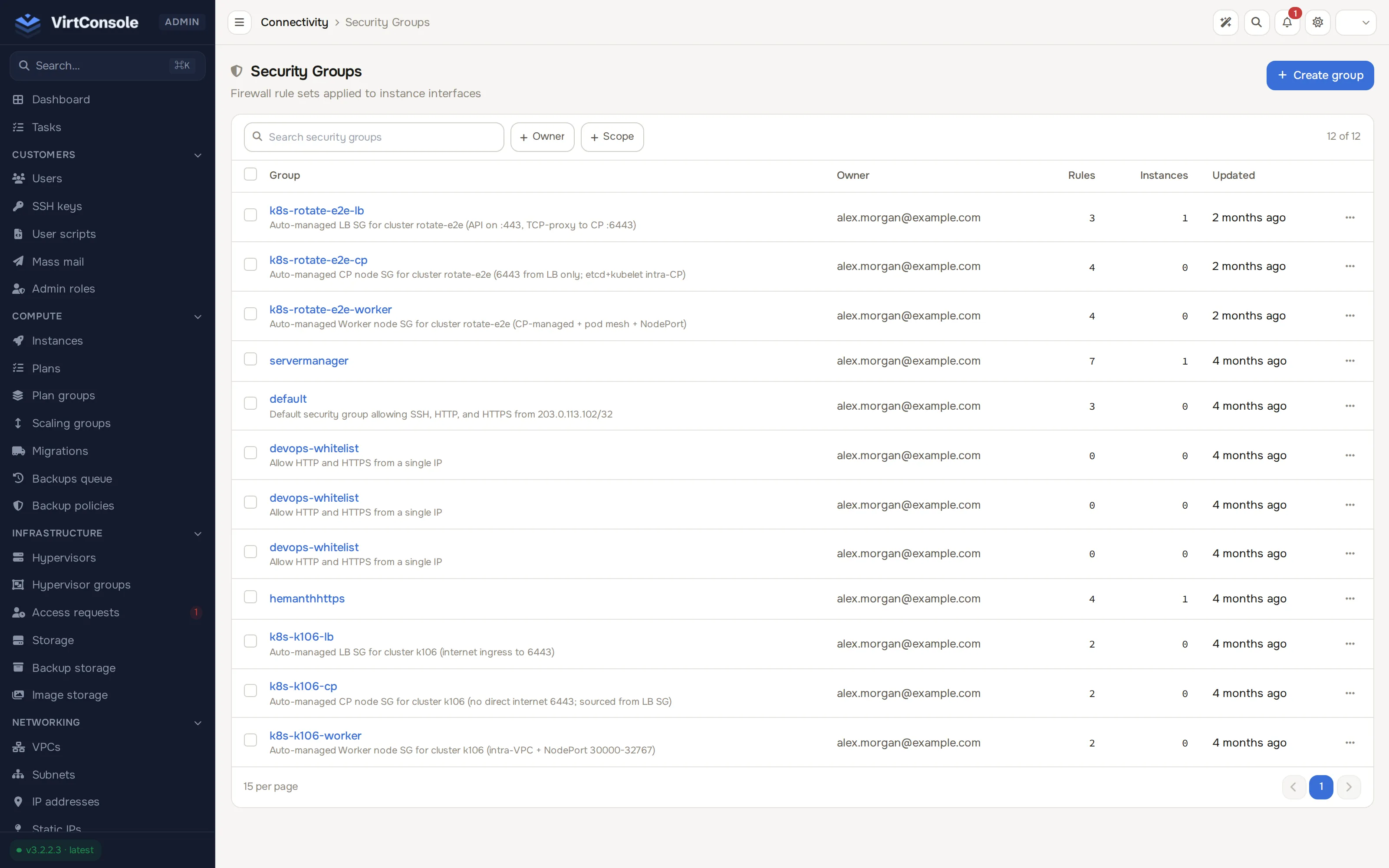The height and width of the screenshot is (868, 1389).
Task: Click the VPCs network icon
Action: click(x=18, y=747)
